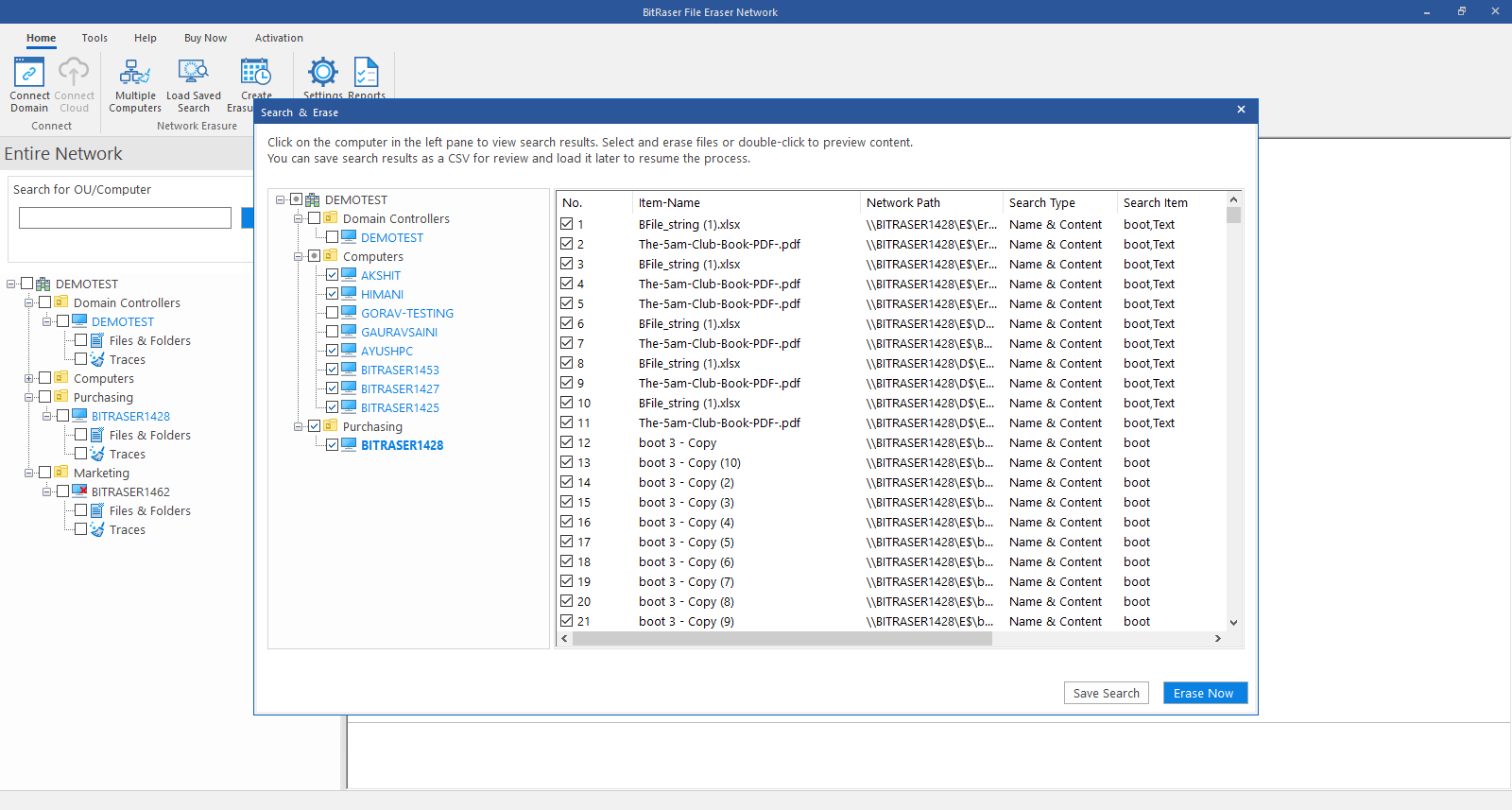1512x810 pixels.
Task: Check Files & Folders box under BITRASER1462
Action: click(80, 510)
